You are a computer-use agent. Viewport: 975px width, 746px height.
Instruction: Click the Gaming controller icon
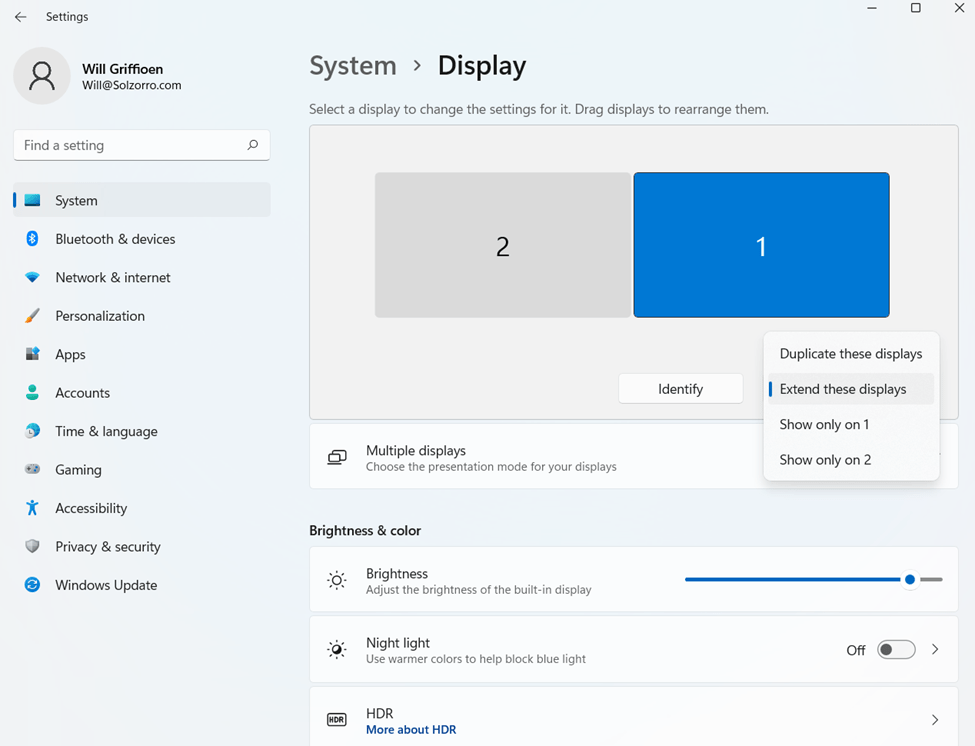coord(32,469)
